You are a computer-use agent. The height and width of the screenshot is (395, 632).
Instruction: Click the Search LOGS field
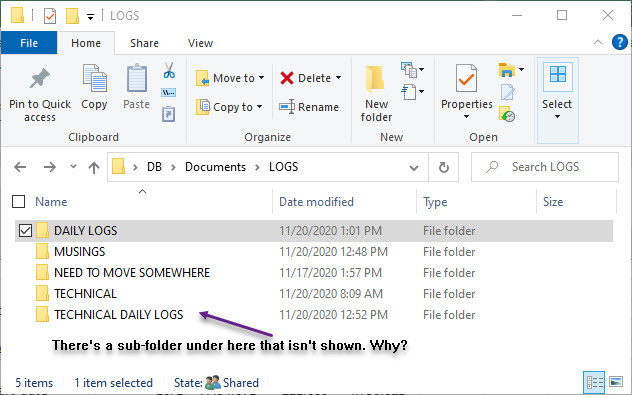coord(545,167)
